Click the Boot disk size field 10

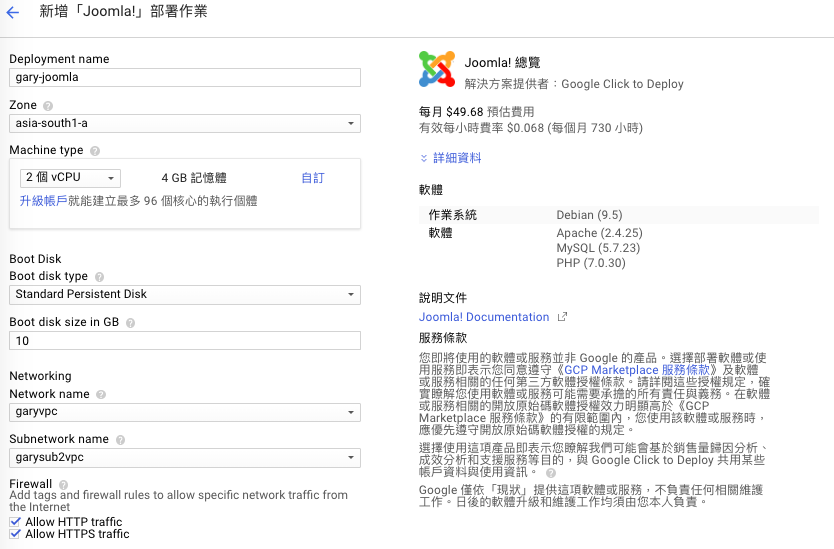(185, 341)
